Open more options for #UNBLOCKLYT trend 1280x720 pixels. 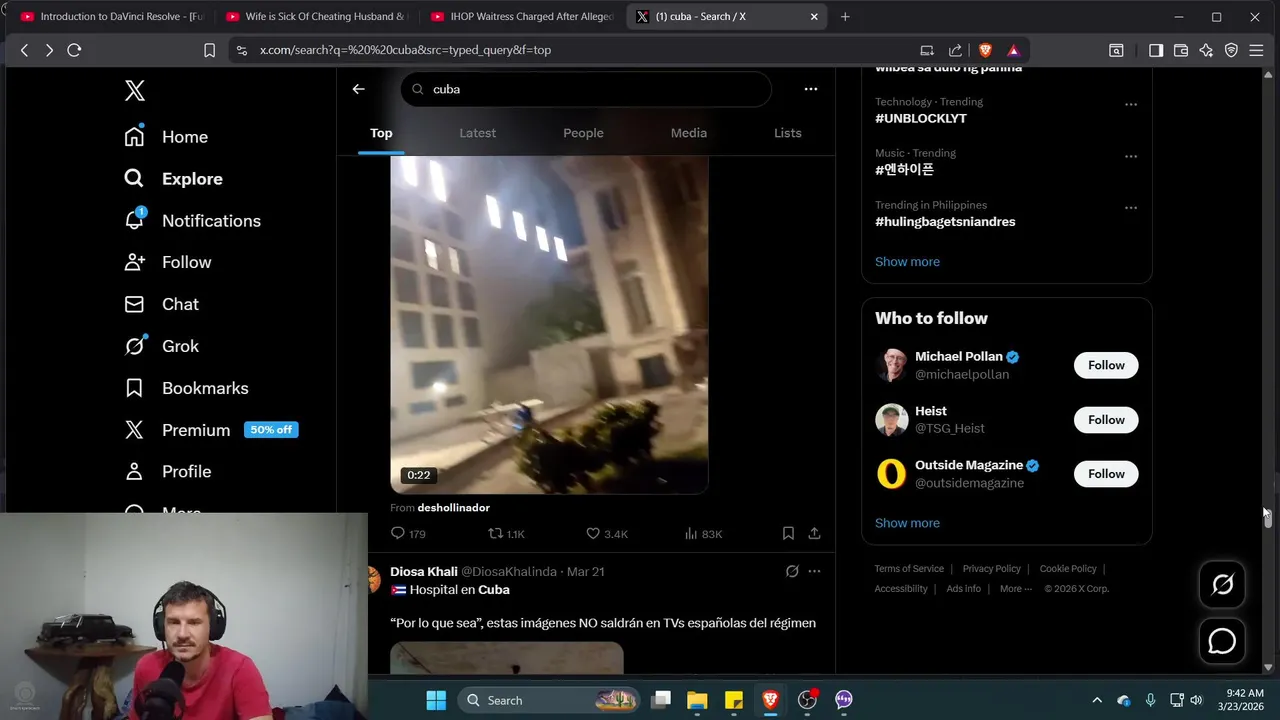[1131, 104]
